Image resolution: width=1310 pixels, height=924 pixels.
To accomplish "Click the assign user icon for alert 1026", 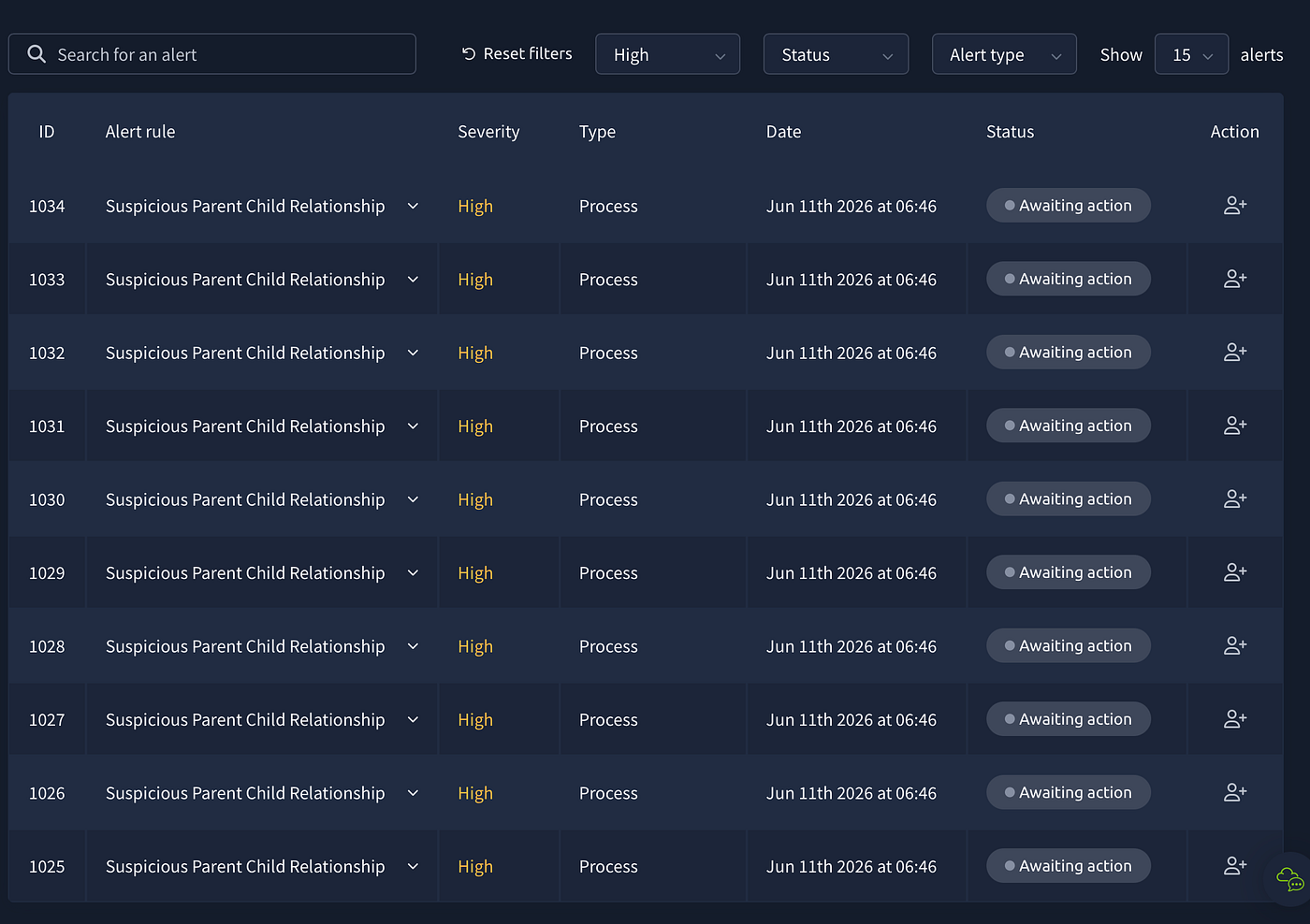I will [1235, 793].
